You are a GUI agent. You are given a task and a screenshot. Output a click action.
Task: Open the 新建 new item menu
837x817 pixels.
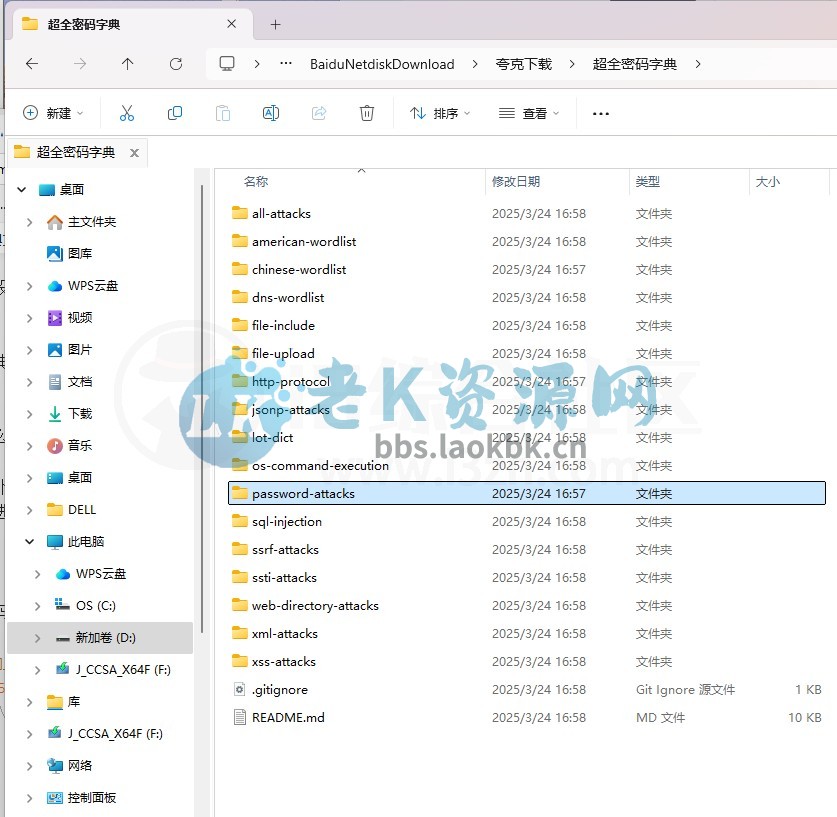[53, 113]
